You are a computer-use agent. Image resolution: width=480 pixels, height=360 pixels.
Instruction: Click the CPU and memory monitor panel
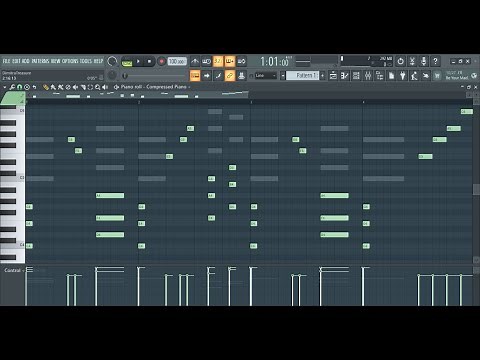(x=366, y=61)
